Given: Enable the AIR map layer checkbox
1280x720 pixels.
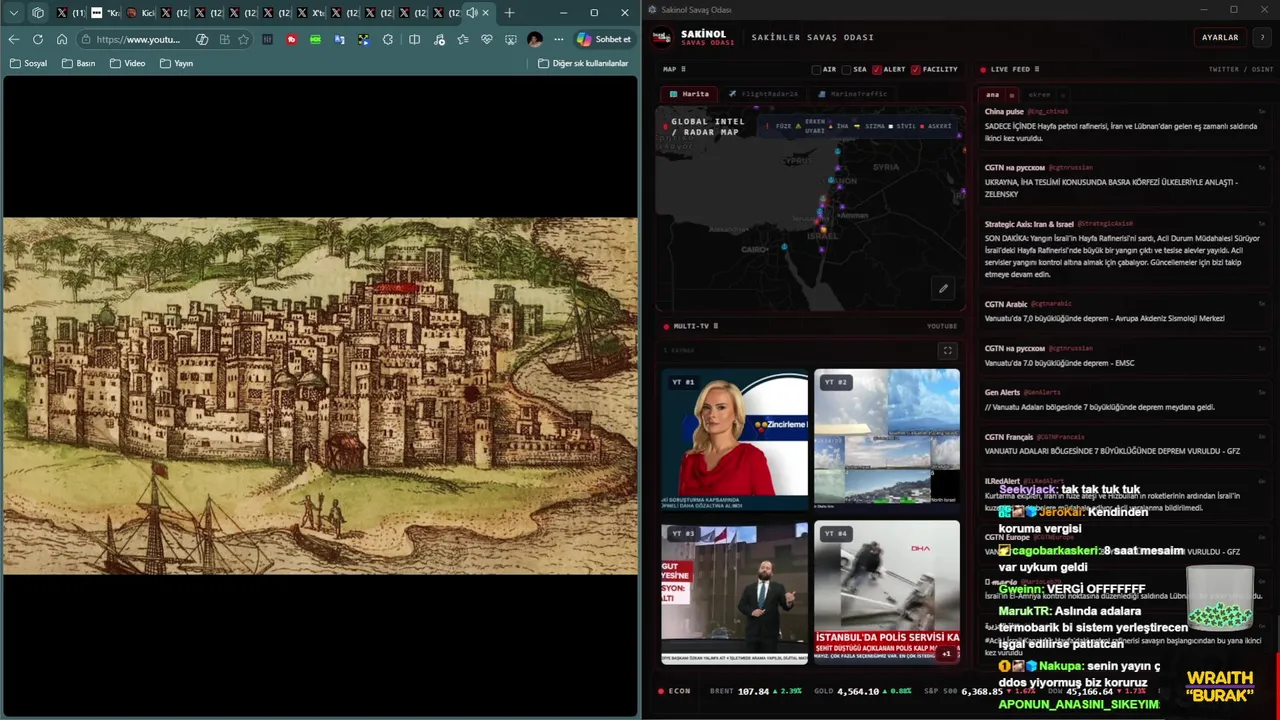Looking at the screenshot, I should [x=816, y=70].
